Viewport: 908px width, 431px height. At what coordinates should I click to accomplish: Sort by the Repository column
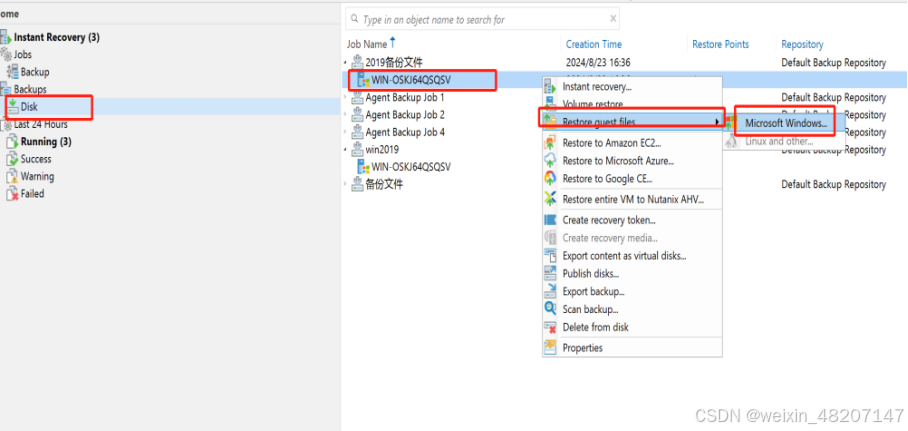pyautogui.click(x=802, y=44)
